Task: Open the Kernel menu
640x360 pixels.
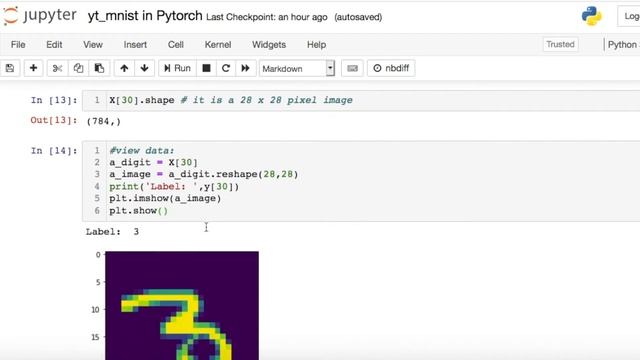Action: pyautogui.click(x=218, y=44)
